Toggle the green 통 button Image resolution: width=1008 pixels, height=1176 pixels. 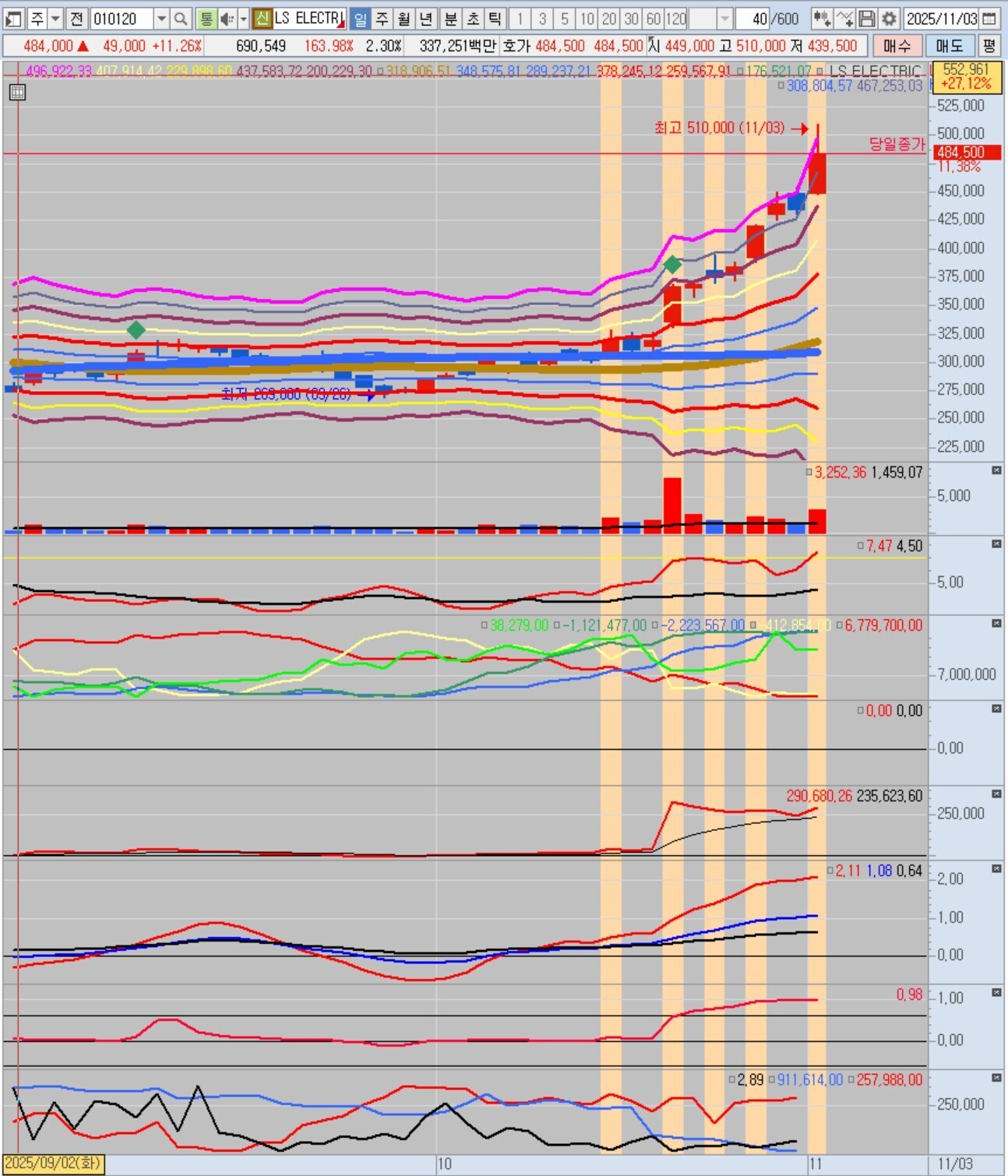206,19
